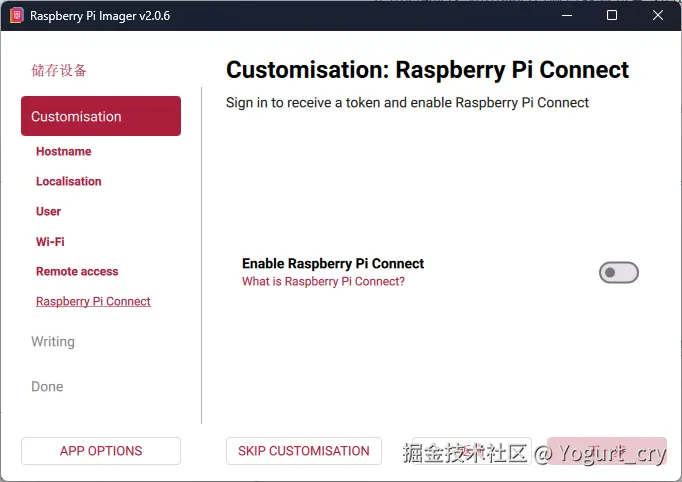Screen dimensions: 682x482
Task: Open the 'What is Raspberry Pi Connect?' link
Action: pyautogui.click(x=323, y=281)
